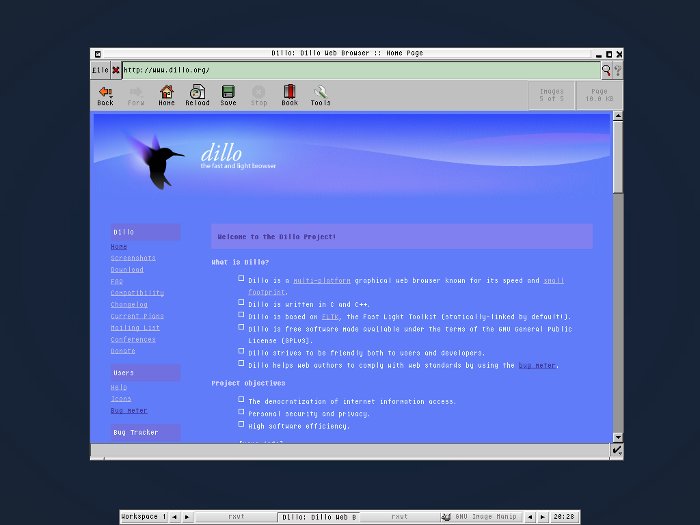The image size is (700, 525).
Task: Click the taskbar clock showing 20:28
Action: pyautogui.click(x=564, y=517)
